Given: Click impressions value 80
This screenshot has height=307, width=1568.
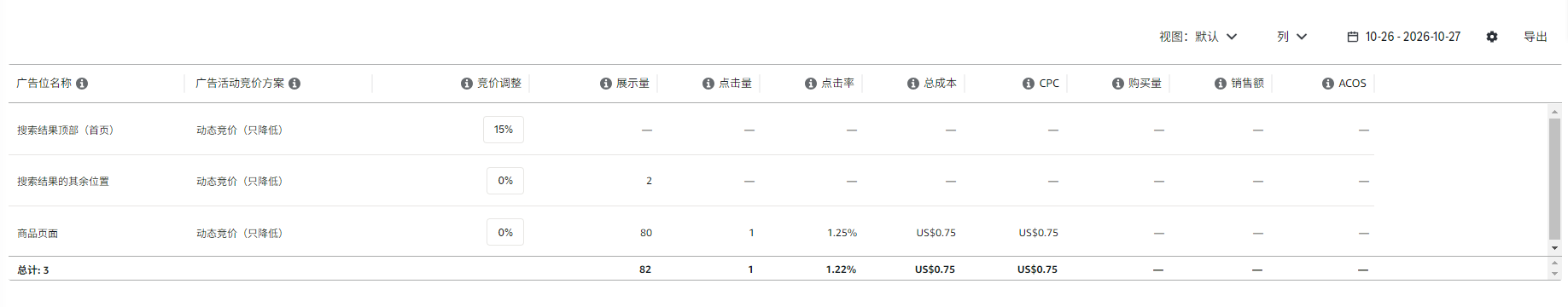Looking at the screenshot, I should click(646, 233).
